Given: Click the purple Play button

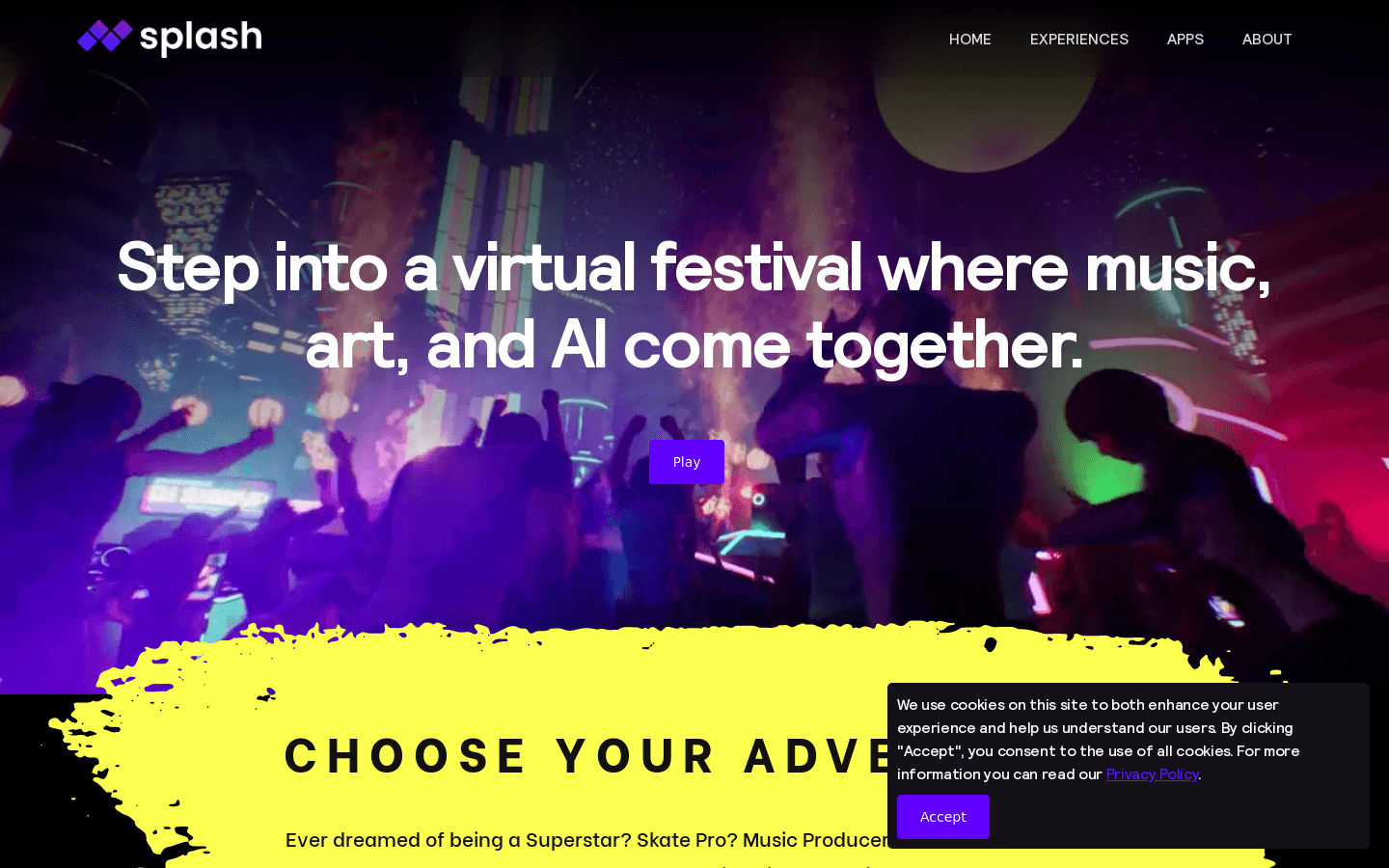Looking at the screenshot, I should (x=687, y=462).
